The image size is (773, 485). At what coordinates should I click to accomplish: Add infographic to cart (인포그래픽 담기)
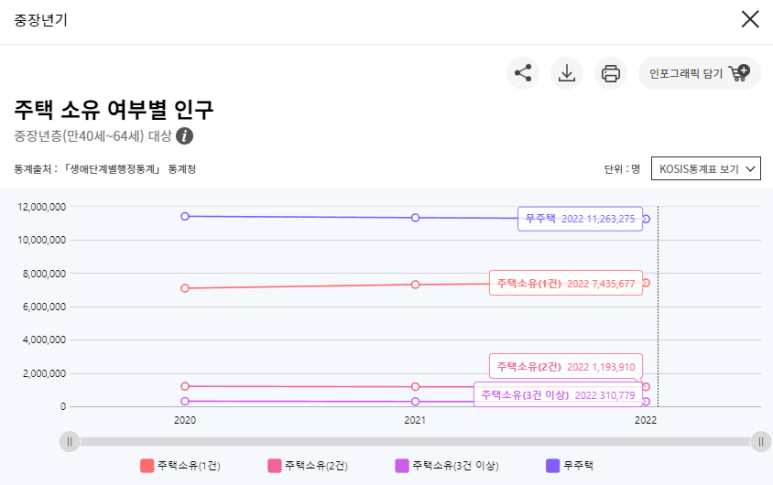[699, 73]
